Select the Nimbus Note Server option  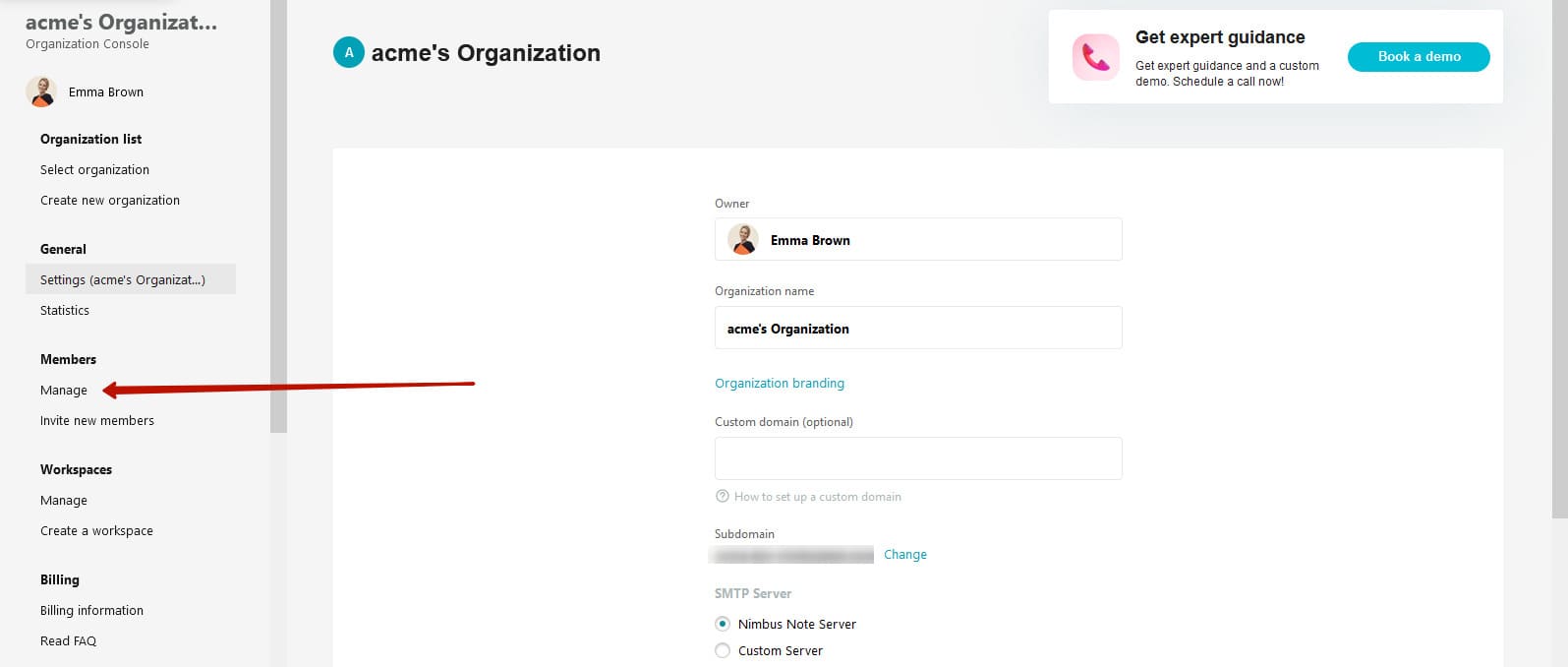pyautogui.click(x=723, y=624)
